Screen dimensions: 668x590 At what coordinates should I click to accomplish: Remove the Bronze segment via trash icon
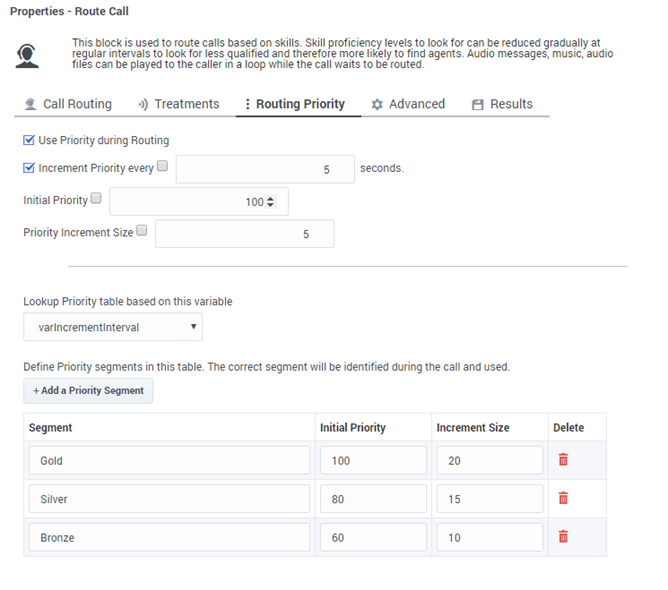(563, 537)
